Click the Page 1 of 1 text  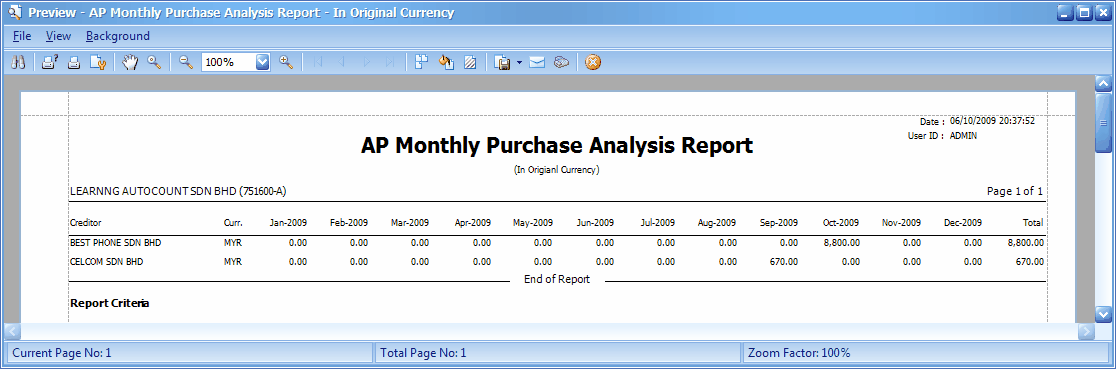[x=1015, y=192]
